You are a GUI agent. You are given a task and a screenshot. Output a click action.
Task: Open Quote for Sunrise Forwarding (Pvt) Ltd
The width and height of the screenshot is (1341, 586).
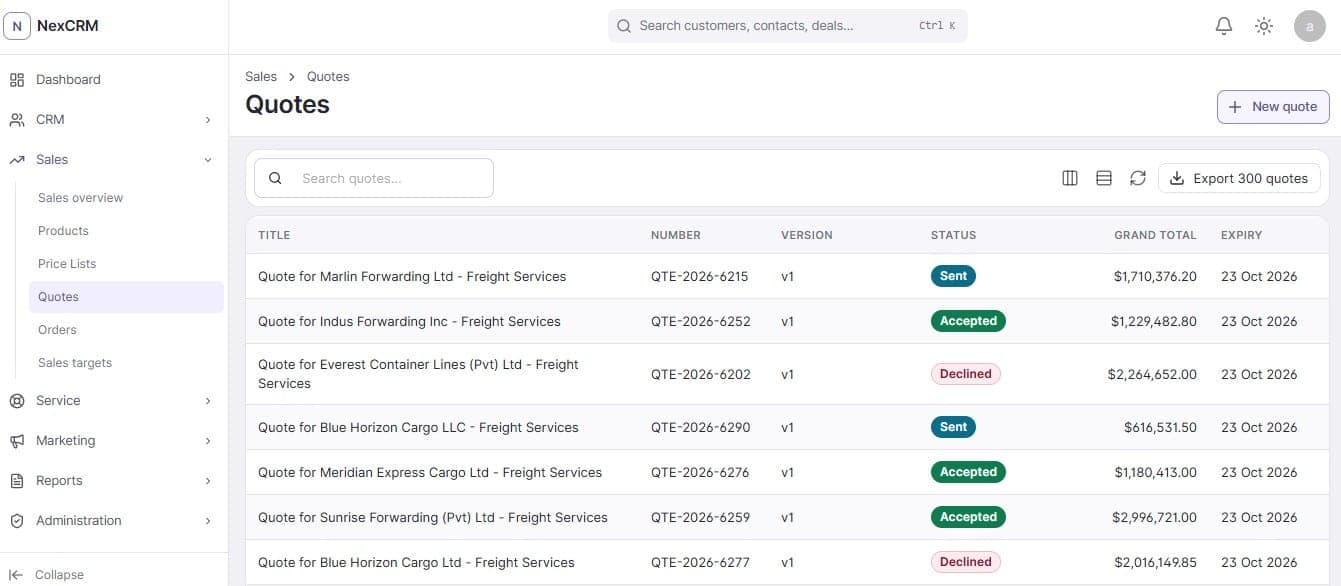point(433,518)
